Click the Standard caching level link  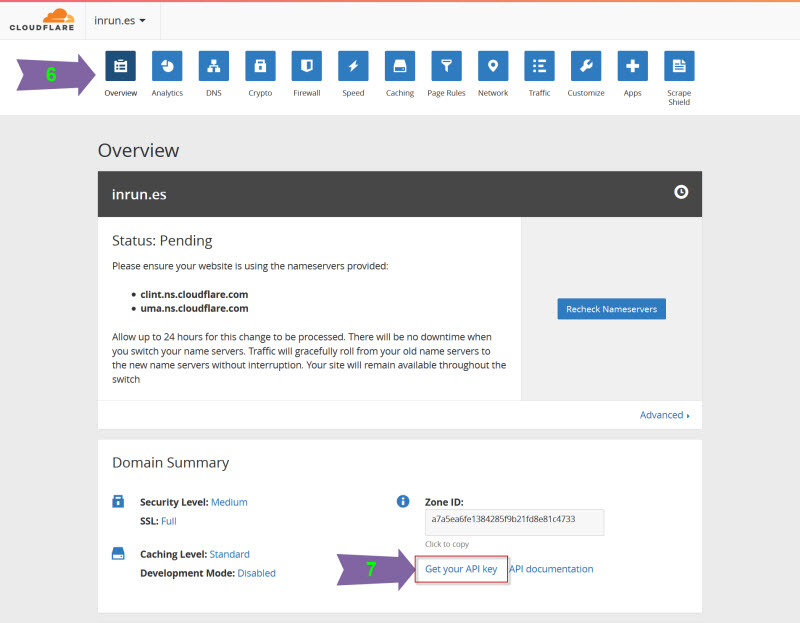pos(230,554)
